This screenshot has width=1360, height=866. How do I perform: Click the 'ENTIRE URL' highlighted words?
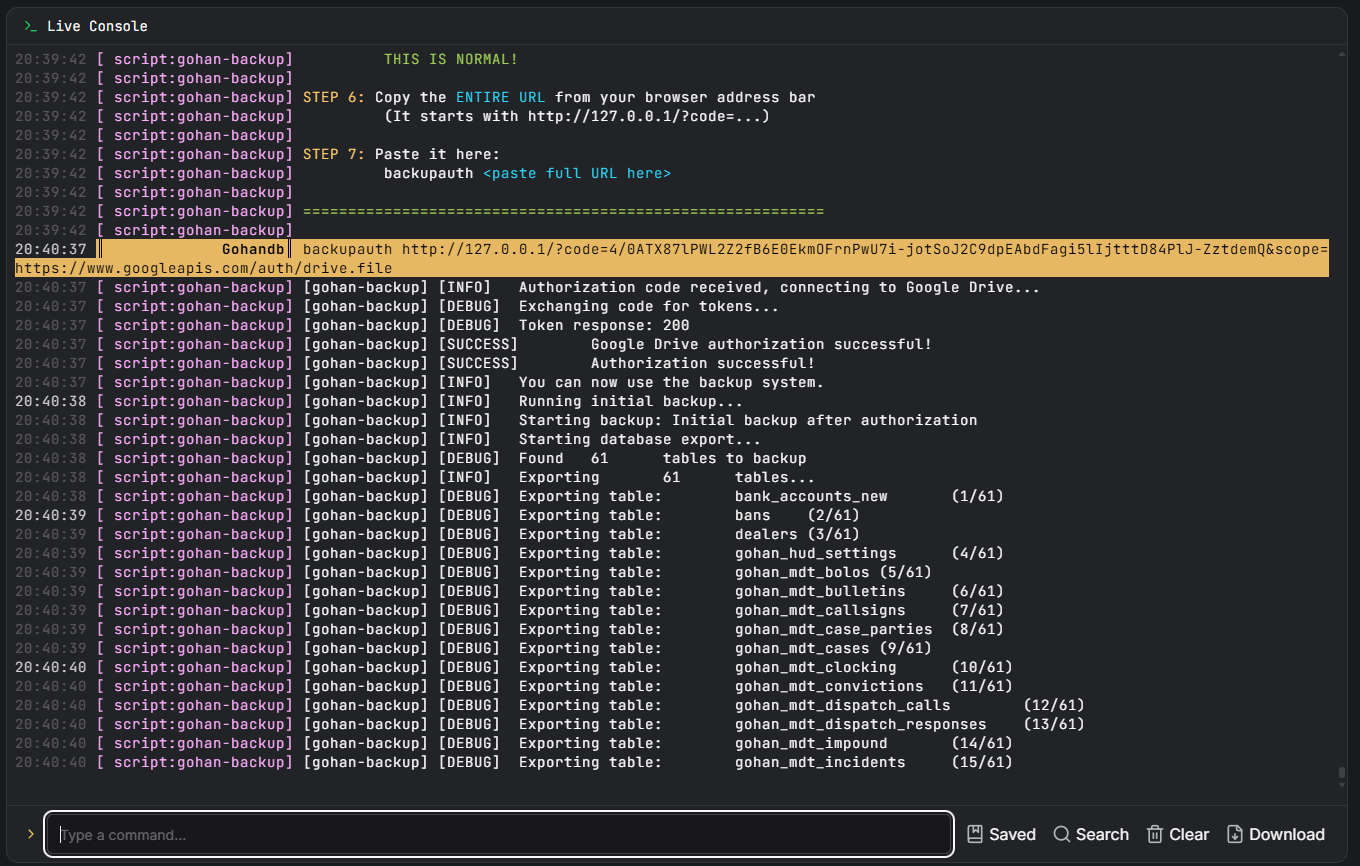500,97
